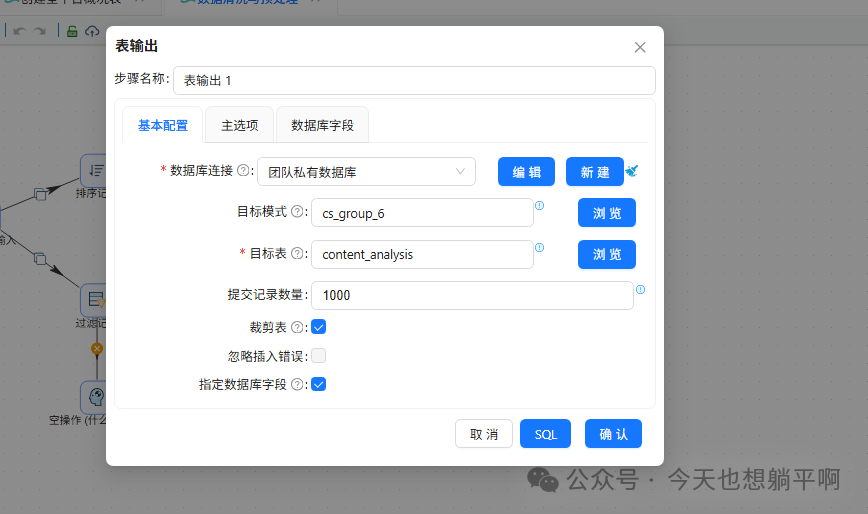
Task: Click the 编辑 button
Action: click(526, 172)
